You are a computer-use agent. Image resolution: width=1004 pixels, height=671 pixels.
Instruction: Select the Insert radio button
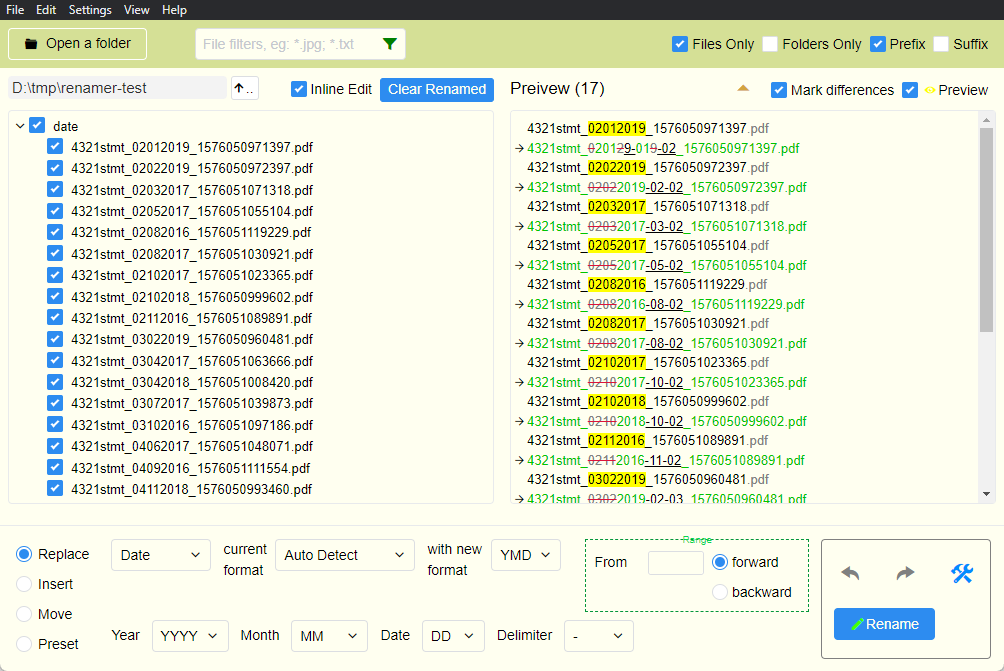(24, 584)
